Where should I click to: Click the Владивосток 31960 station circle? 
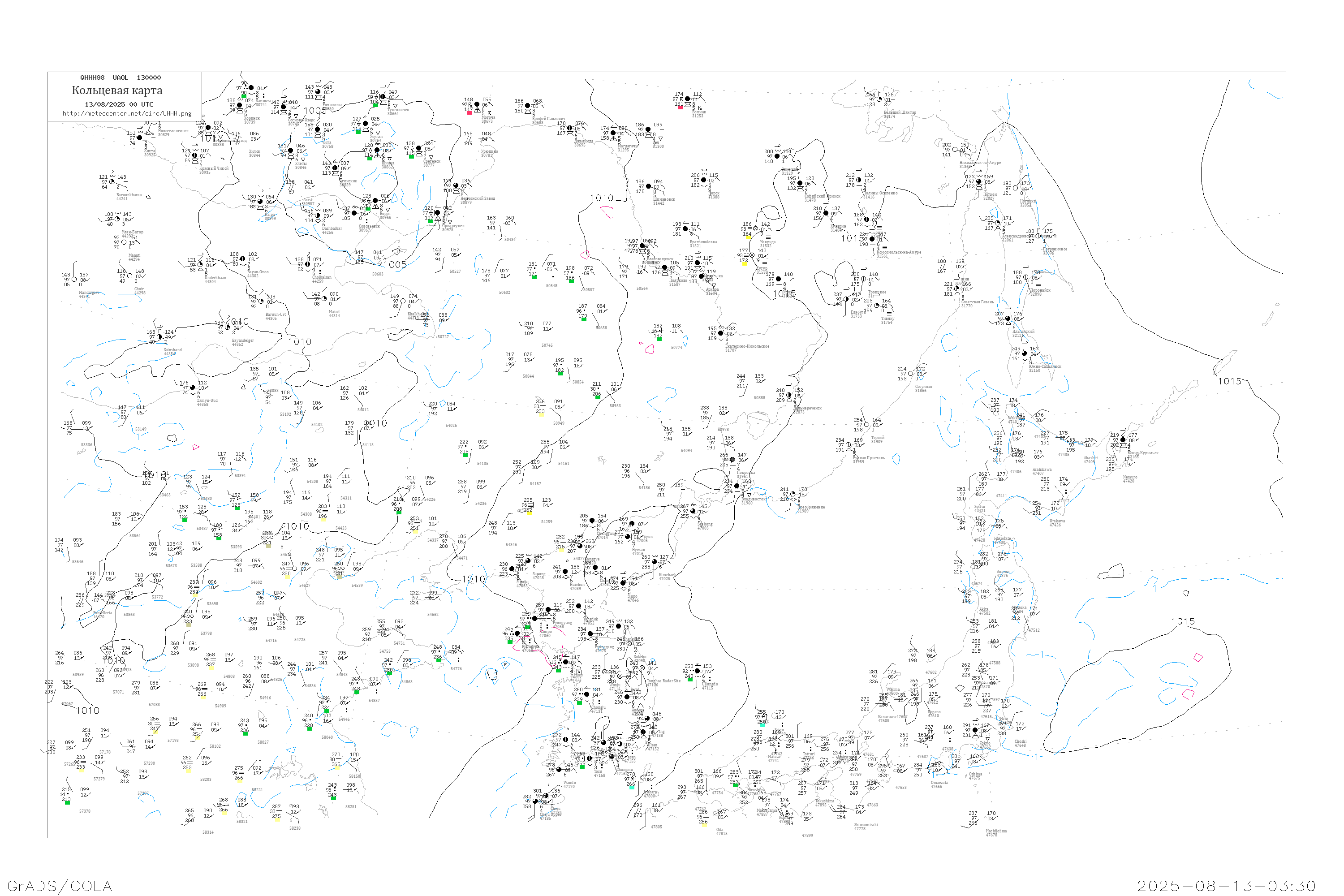point(737,486)
